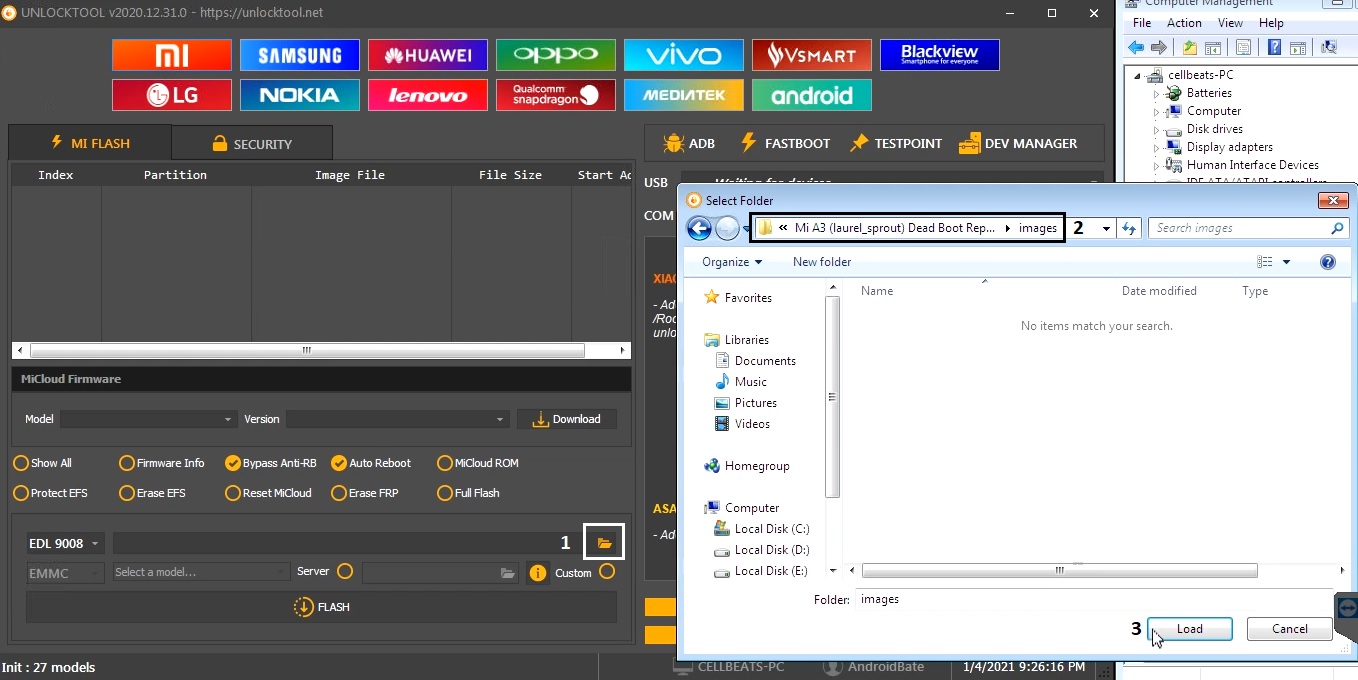The width and height of the screenshot is (1358, 680).
Task: Open the EDL 9008 mode dropdown
Action: pyautogui.click(x=65, y=544)
